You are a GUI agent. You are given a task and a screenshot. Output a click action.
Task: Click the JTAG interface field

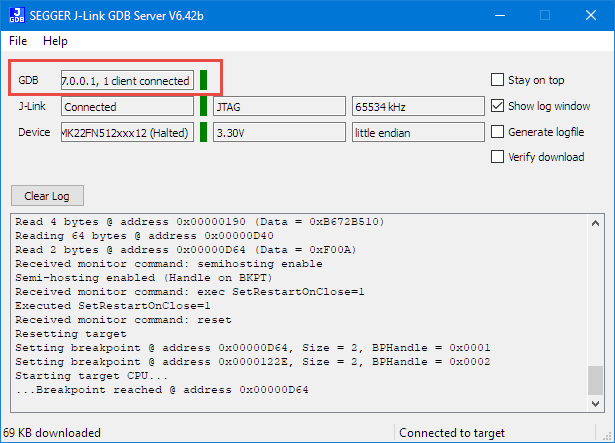pyautogui.click(x=279, y=106)
